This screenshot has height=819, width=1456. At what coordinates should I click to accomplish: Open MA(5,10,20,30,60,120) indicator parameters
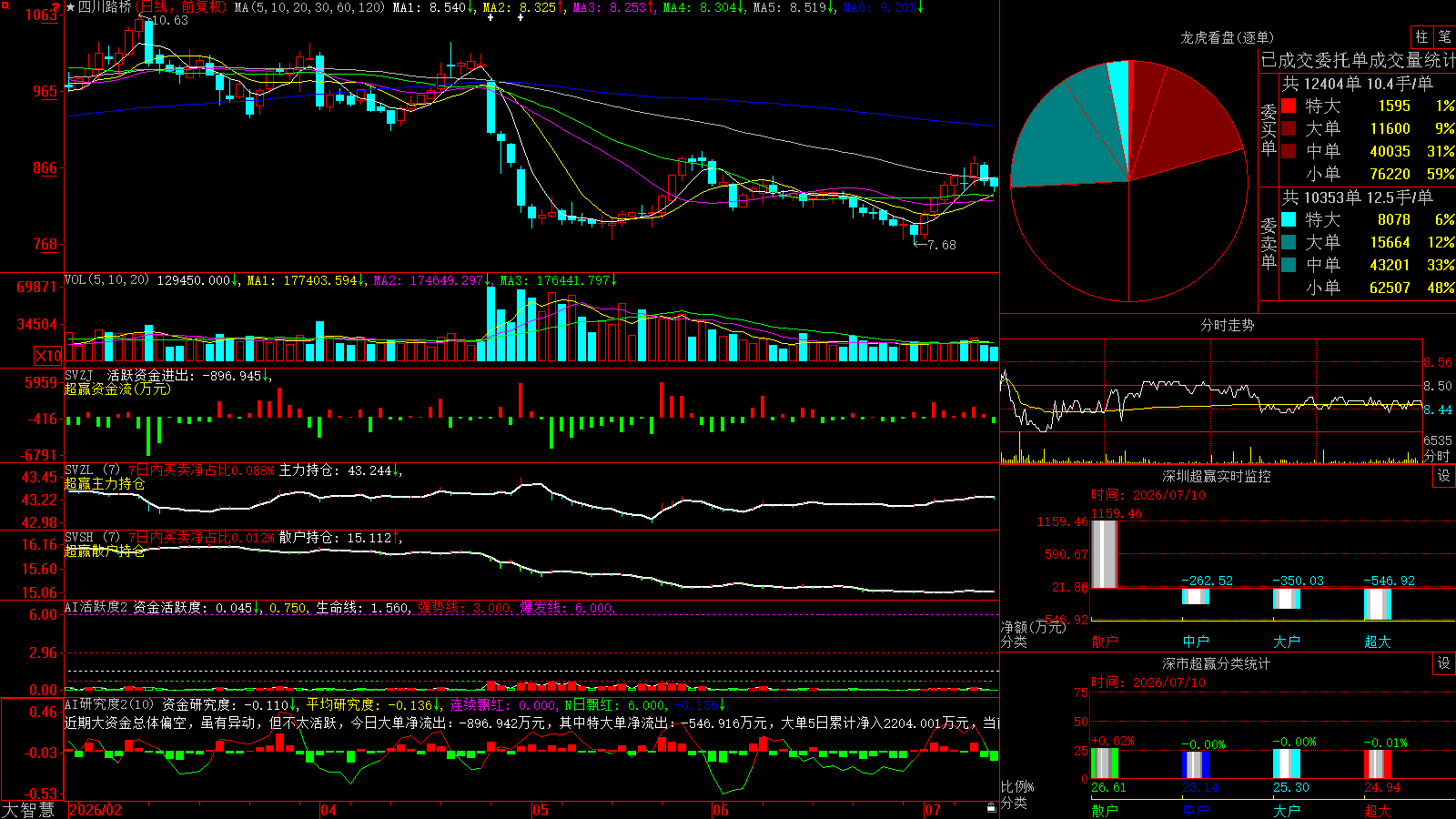pos(309,7)
